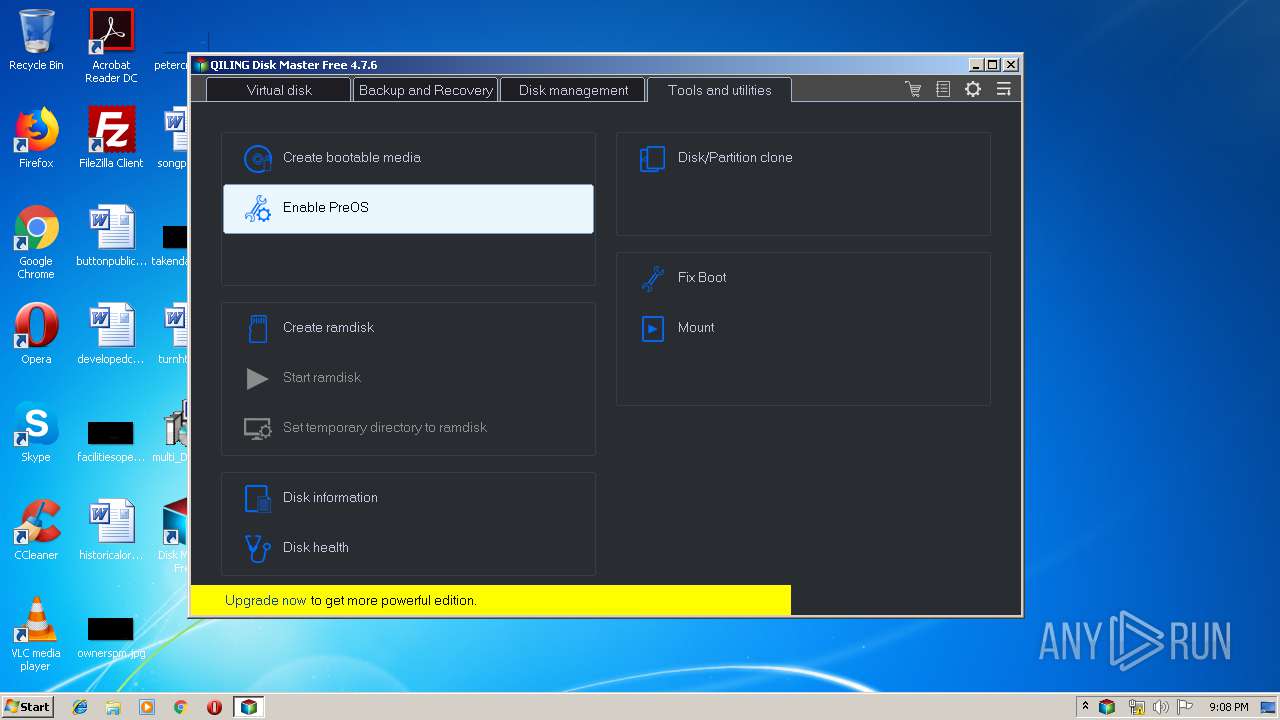The height and width of the screenshot is (720, 1280).
Task: Click the 9:08 PM clock
Action: 1228,707
